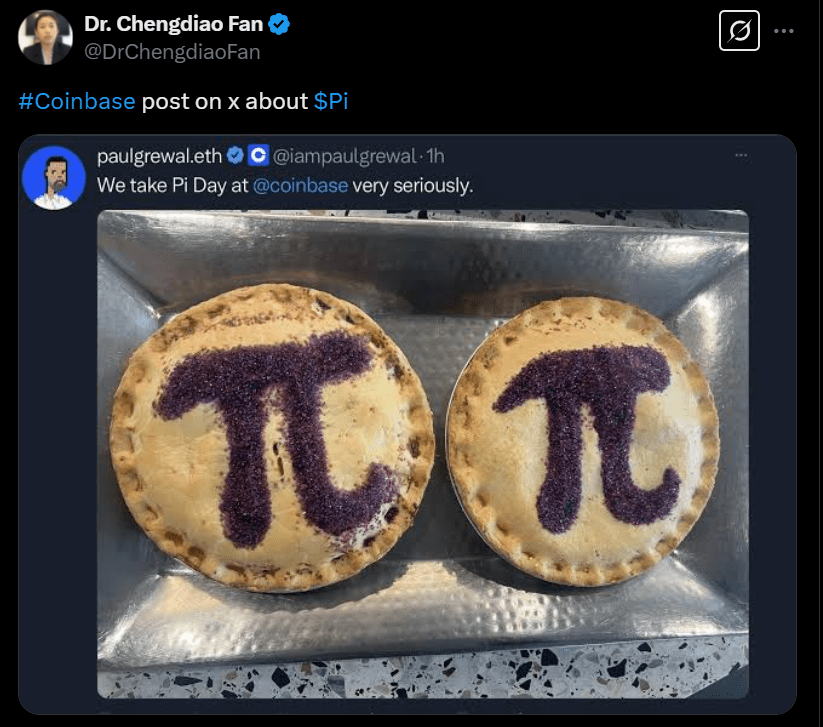Click paulgrewal.eth's avatar in quoted post
823x727 pixels.
pyautogui.click(x=53, y=178)
